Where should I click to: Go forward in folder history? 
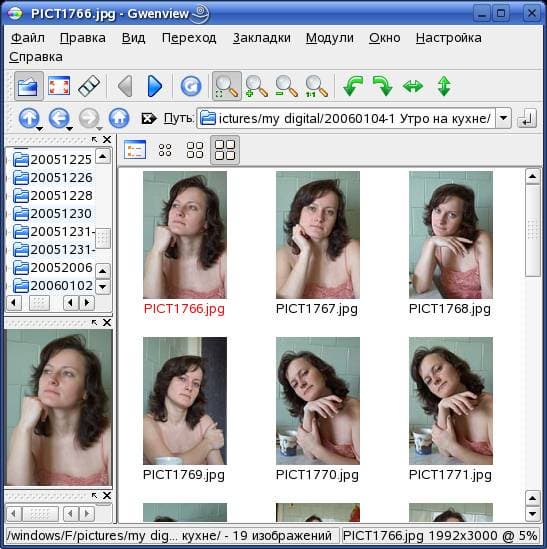point(89,118)
